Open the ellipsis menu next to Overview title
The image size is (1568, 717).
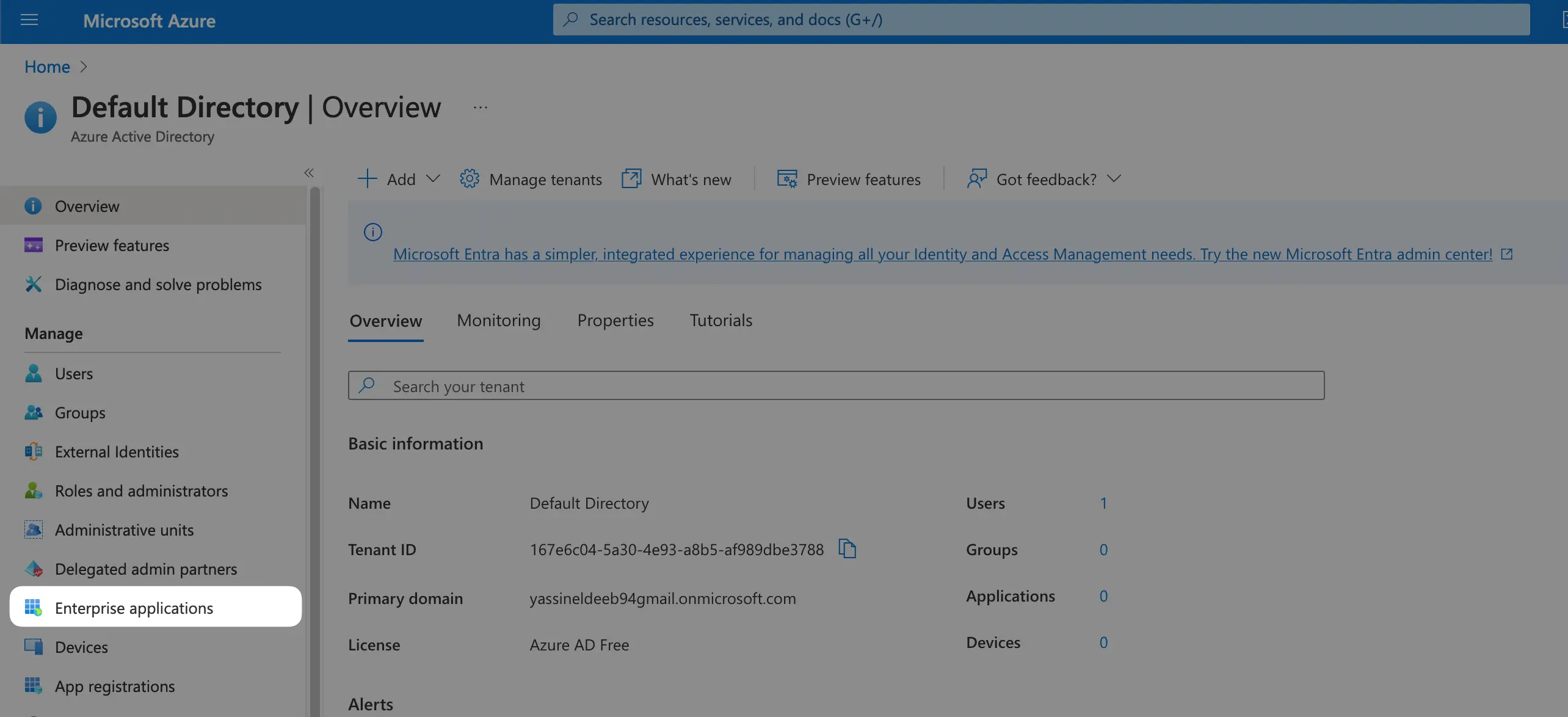[x=480, y=107]
